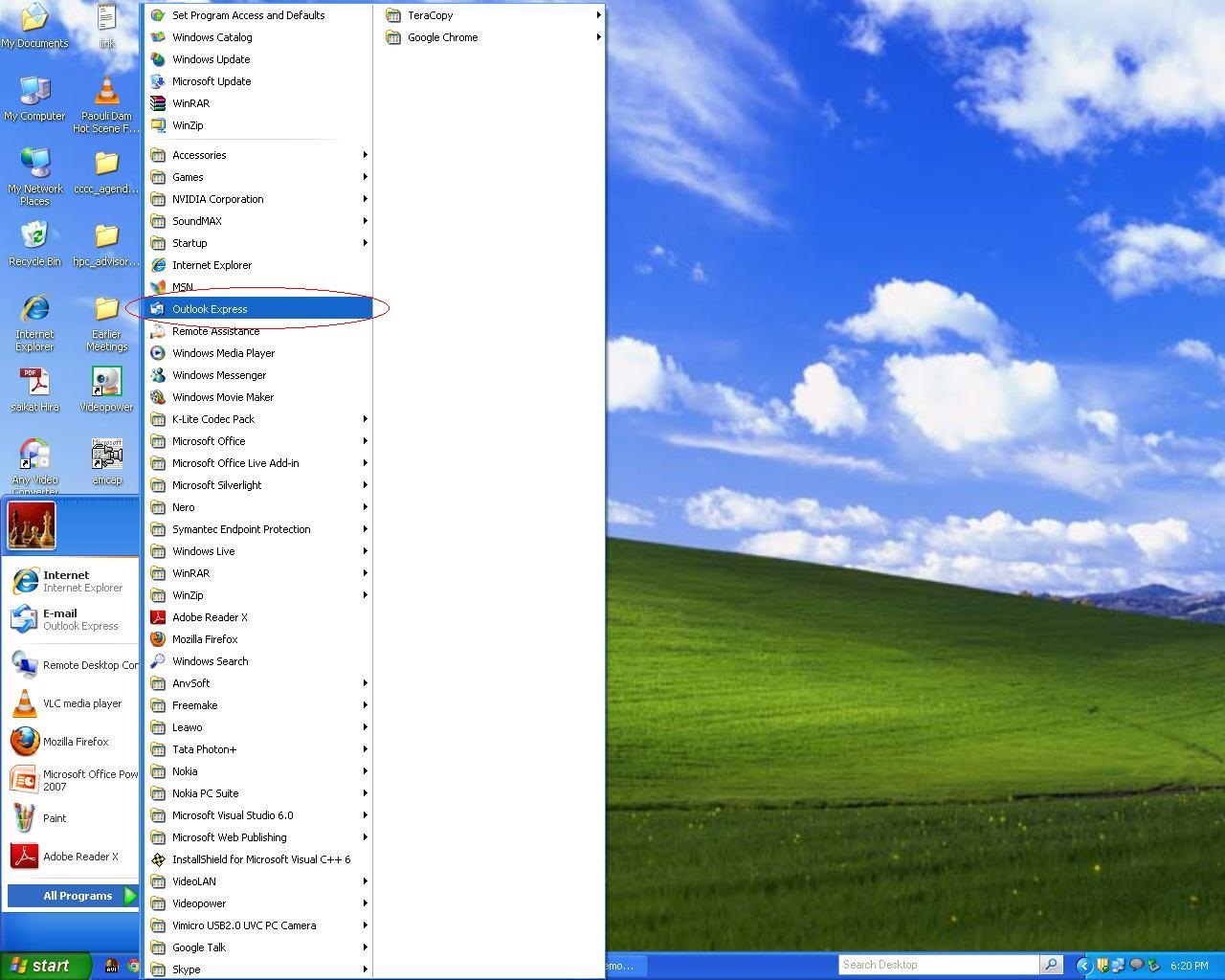The width and height of the screenshot is (1225, 980).
Task: Open the Nero program folder
Action: (259, 507)
